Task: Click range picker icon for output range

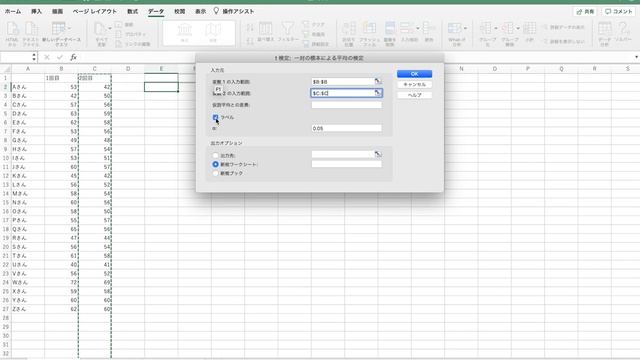Action: [378, 154]
